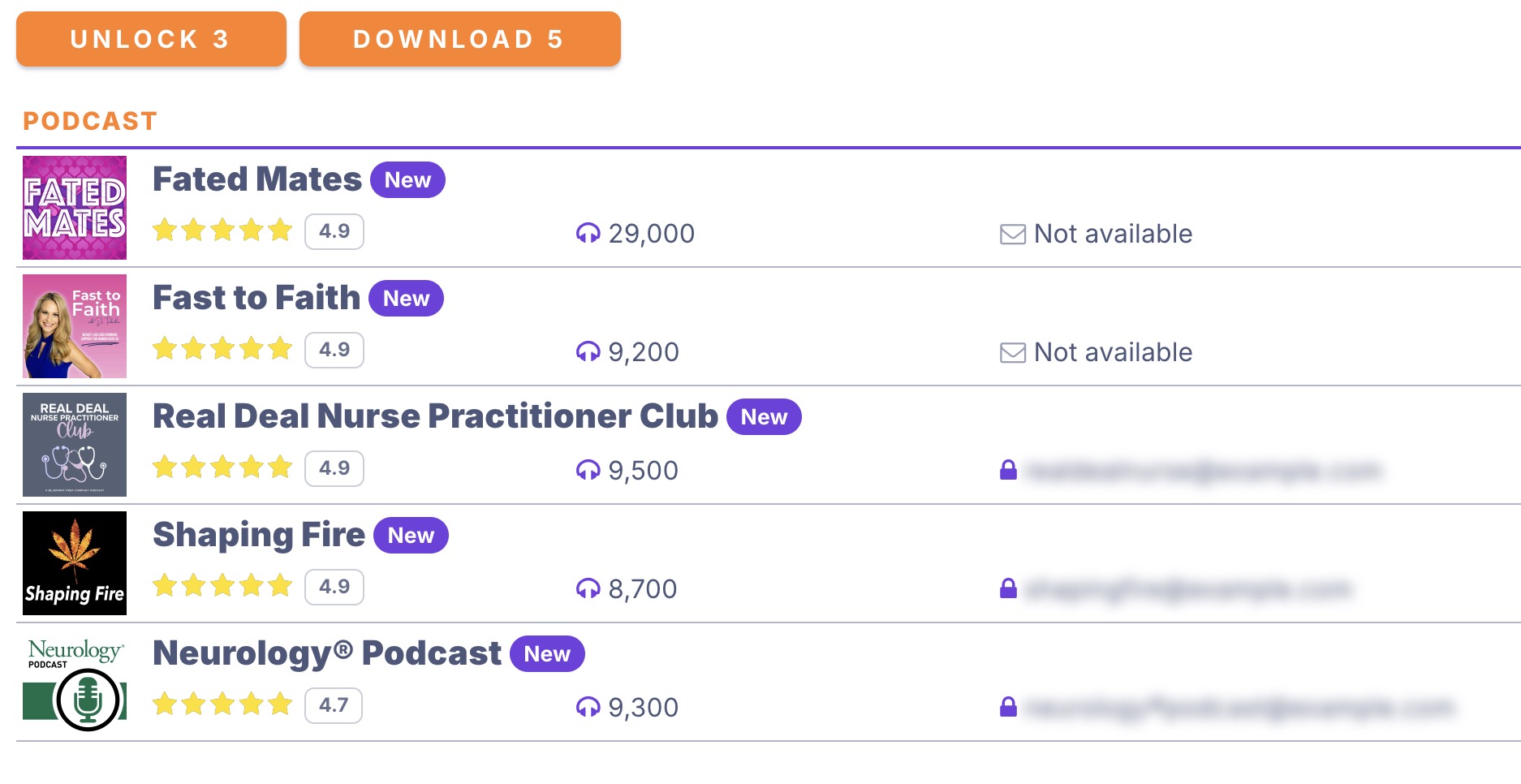Viewport: 1521px width, 784px height.
Task: Click the lock icon on Neurology Podcast row
Action: click(1008, 707)
